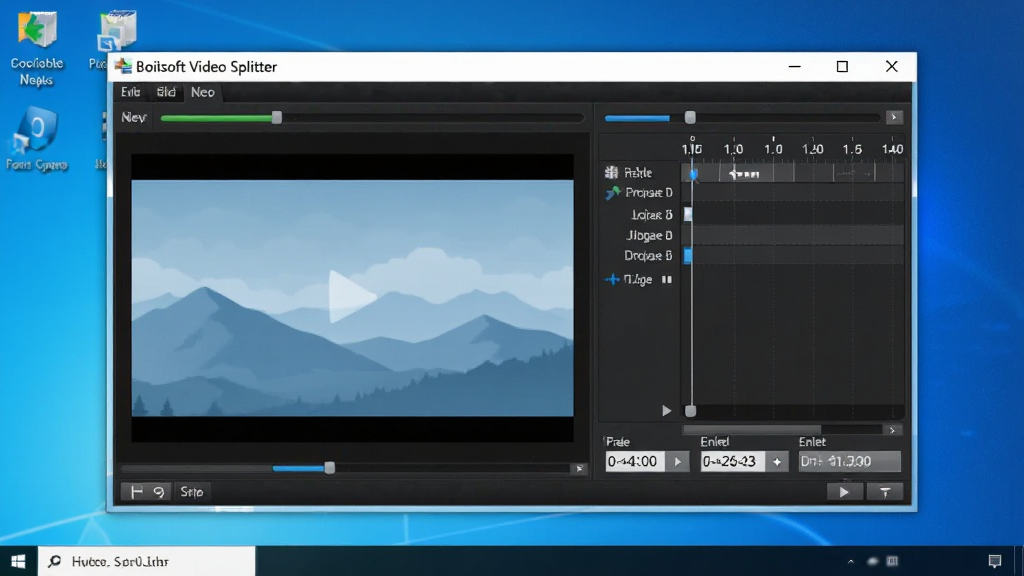Open the Coofiable Nepks desktop icon
1024x576 pixels.
pyautogui.click(x=37, y=48)
